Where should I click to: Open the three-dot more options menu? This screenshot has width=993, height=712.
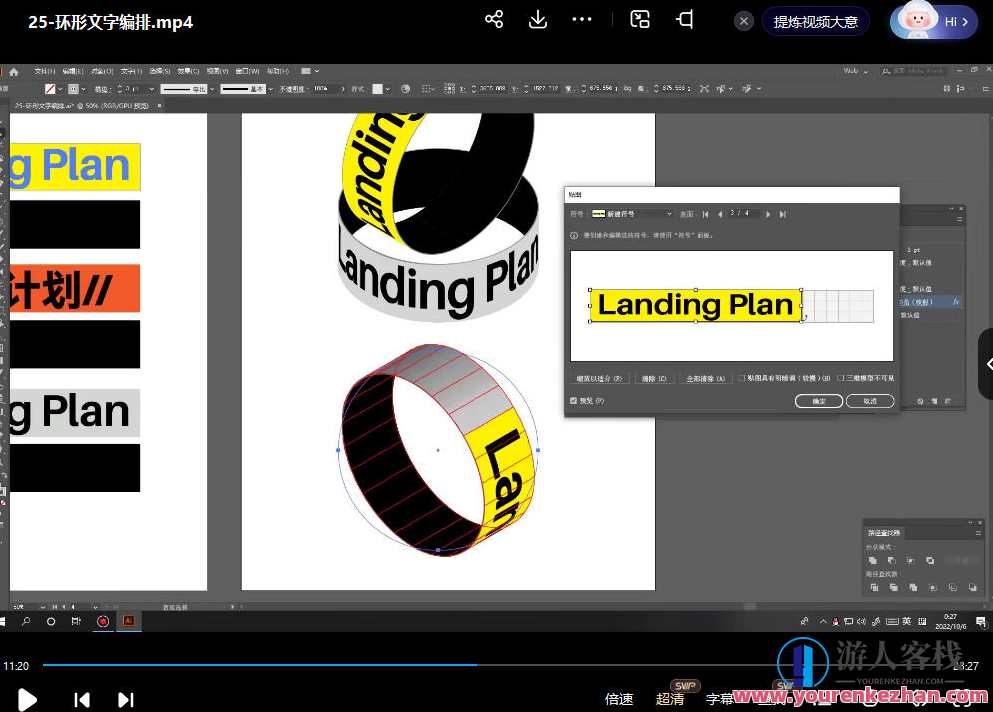tap(582, 20)
